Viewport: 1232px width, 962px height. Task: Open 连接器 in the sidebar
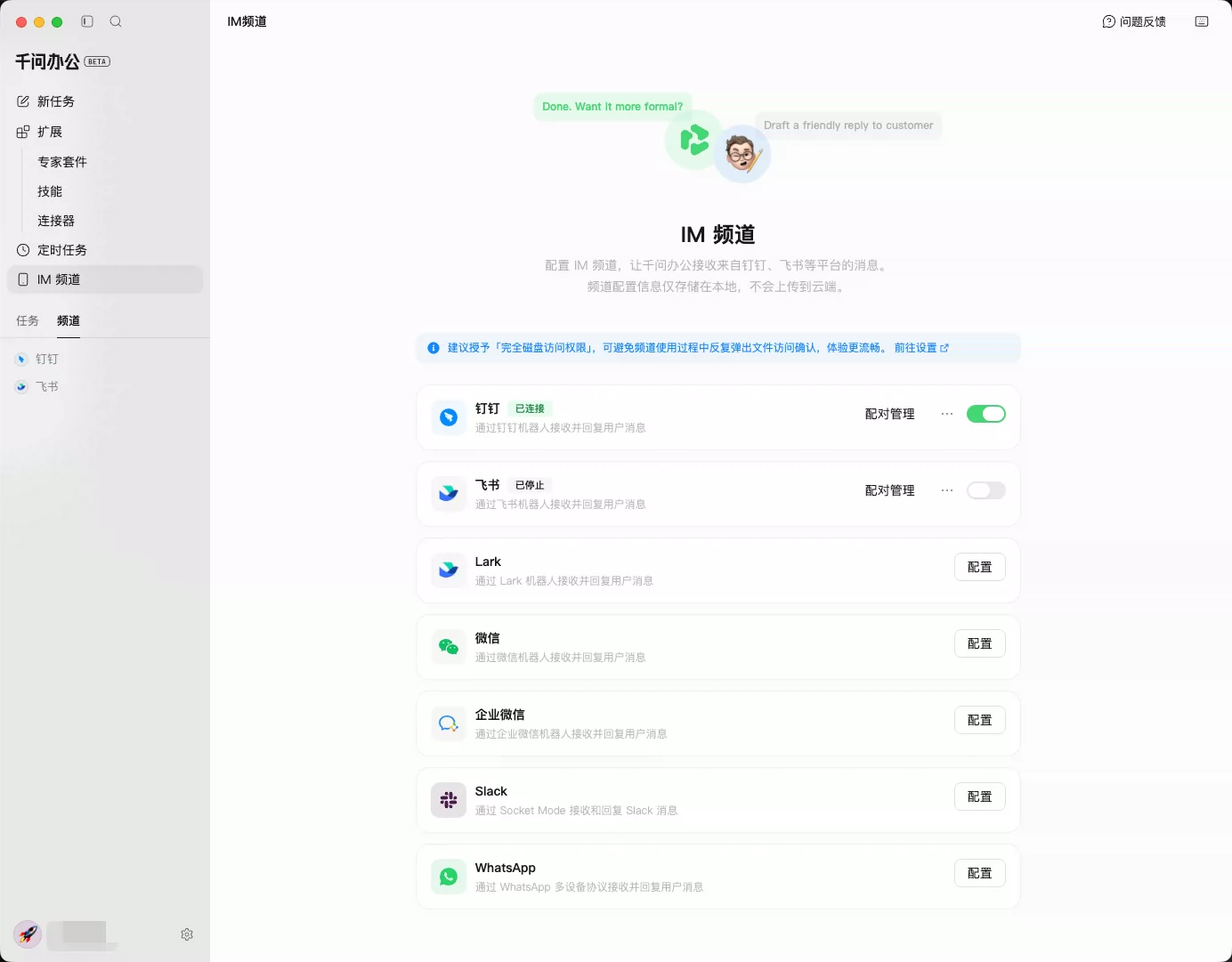[x=56, y=221]
